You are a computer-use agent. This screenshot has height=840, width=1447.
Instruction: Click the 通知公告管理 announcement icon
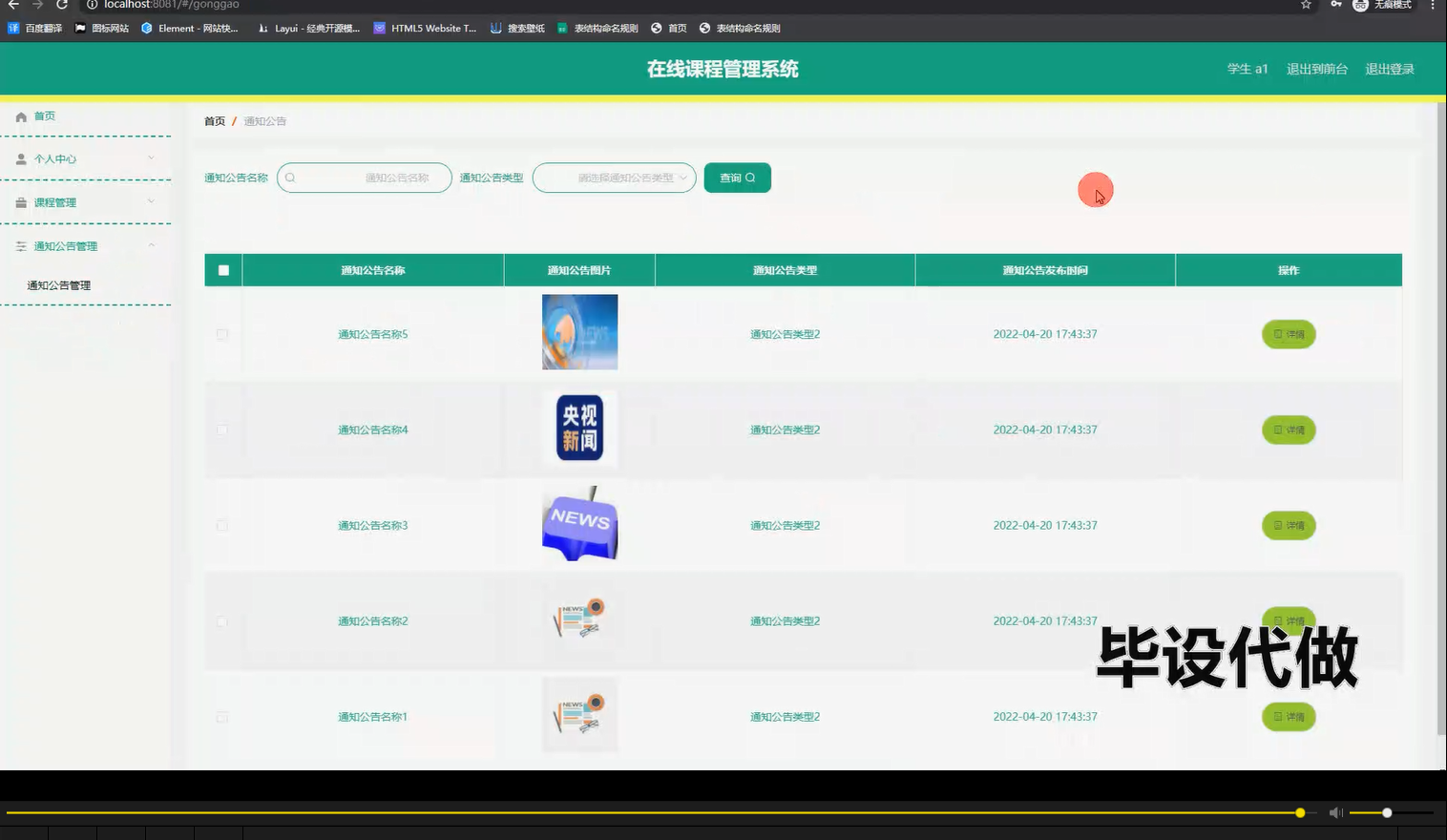[19, 245]
